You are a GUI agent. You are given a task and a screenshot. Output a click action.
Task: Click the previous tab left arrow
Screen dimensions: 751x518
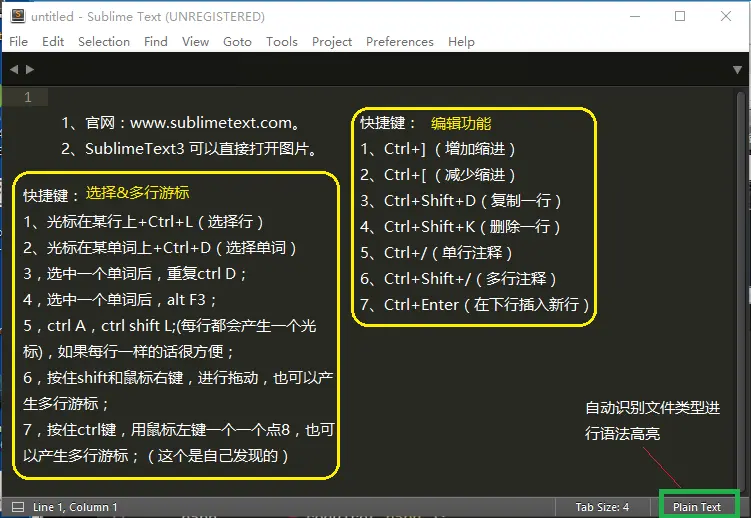(14, 69)
